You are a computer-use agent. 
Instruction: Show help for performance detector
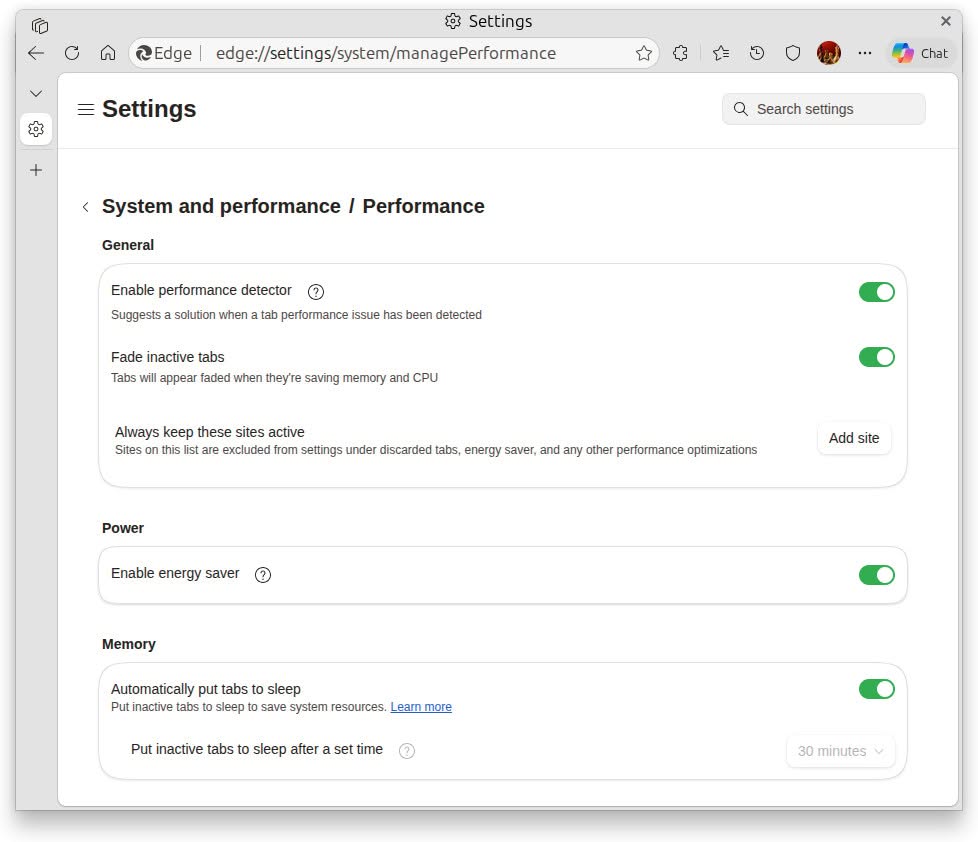pyautogui.click(x=316, y=292)
